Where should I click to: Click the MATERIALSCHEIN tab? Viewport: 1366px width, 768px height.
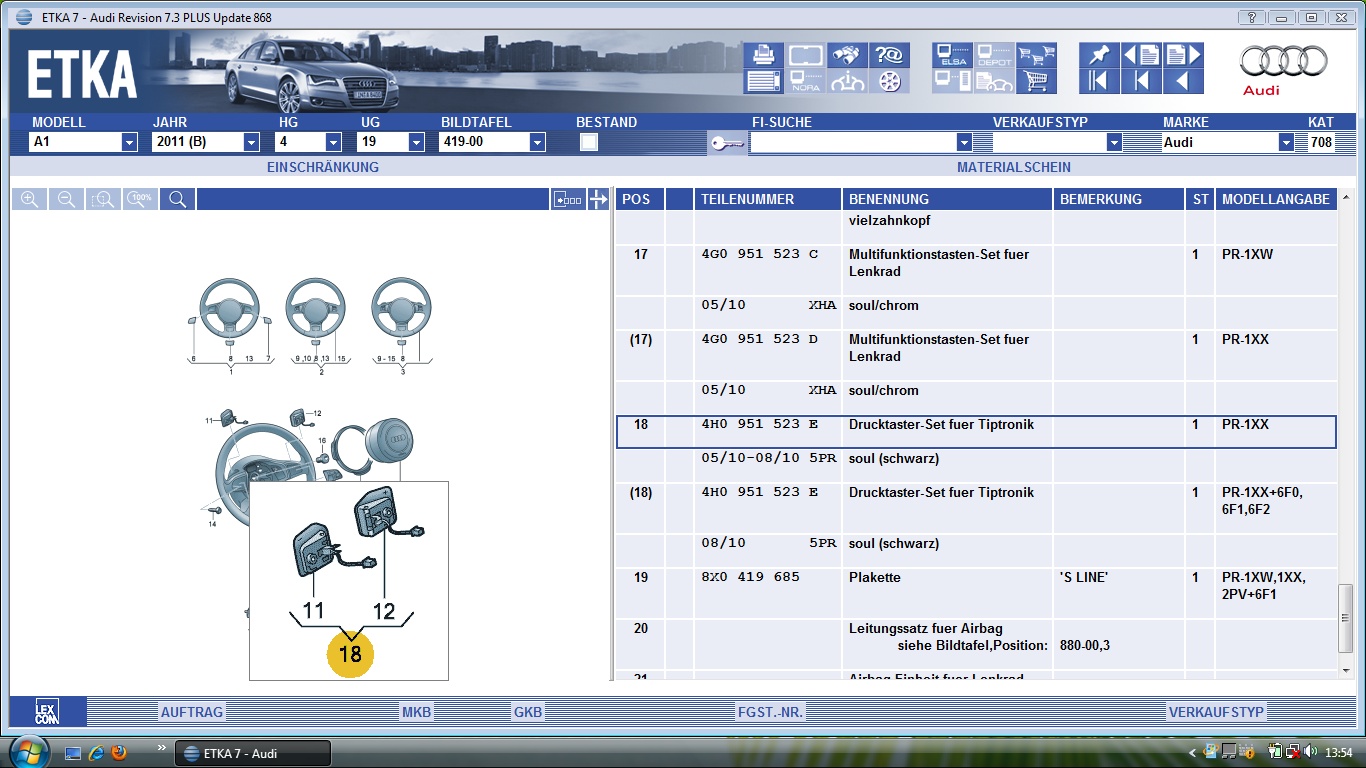tap(1014, 167)
